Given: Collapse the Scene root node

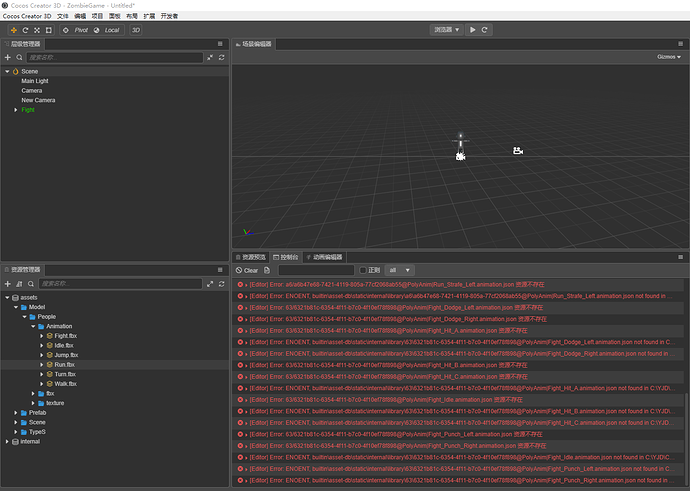Looking at the screenshot, I should pyautogui.click(x=7, y=71).
